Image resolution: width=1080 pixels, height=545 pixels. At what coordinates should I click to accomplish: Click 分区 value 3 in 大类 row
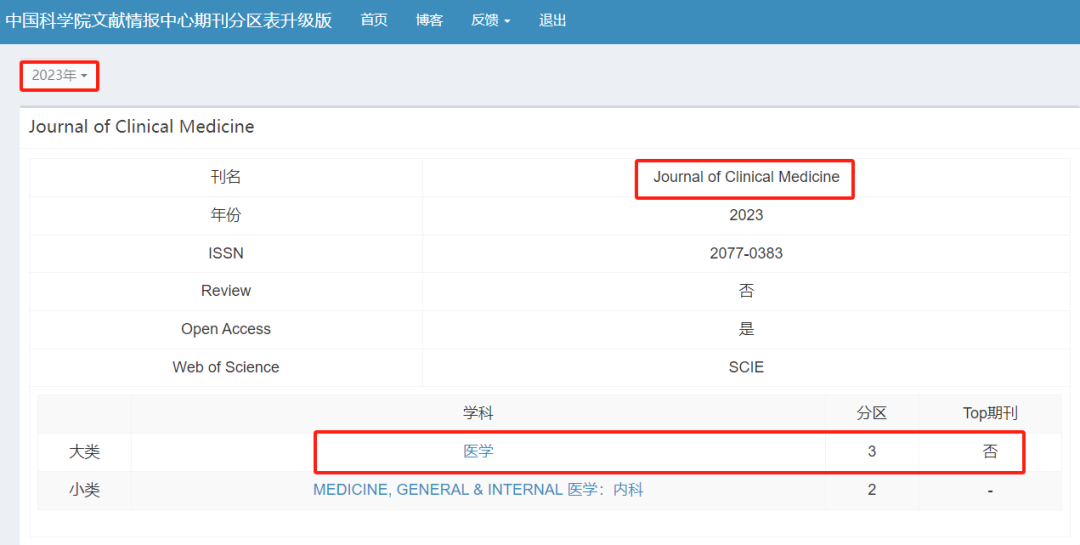872,452
